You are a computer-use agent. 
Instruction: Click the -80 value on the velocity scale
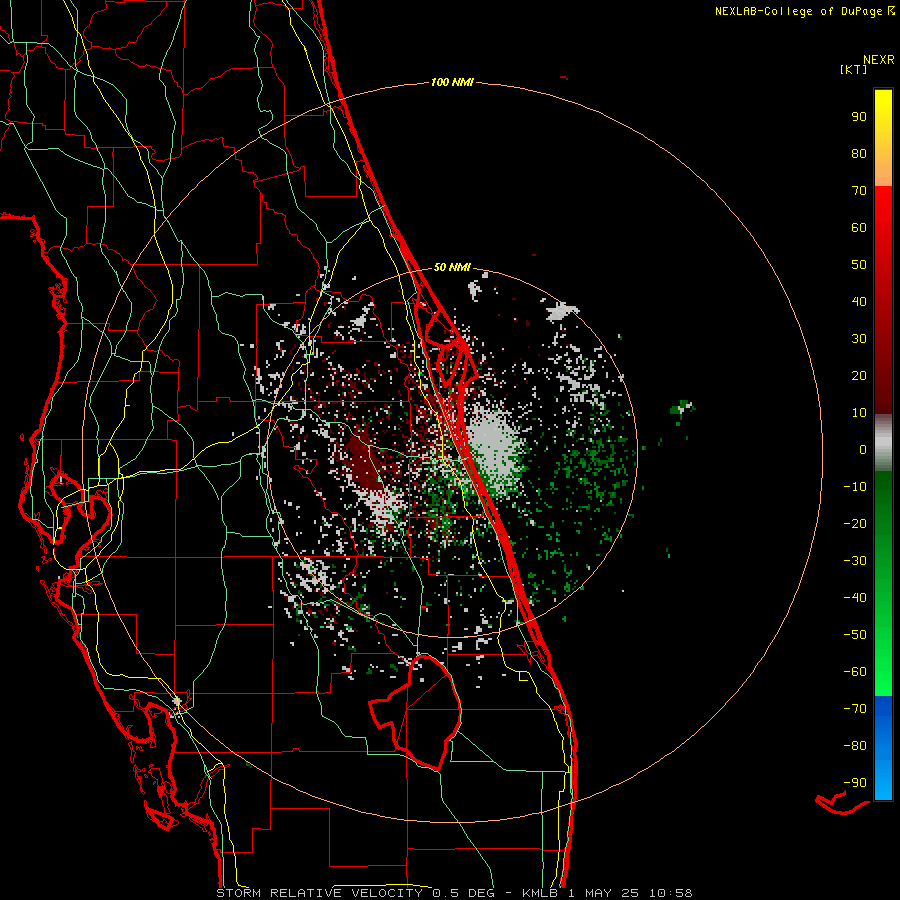pos(855,746)
